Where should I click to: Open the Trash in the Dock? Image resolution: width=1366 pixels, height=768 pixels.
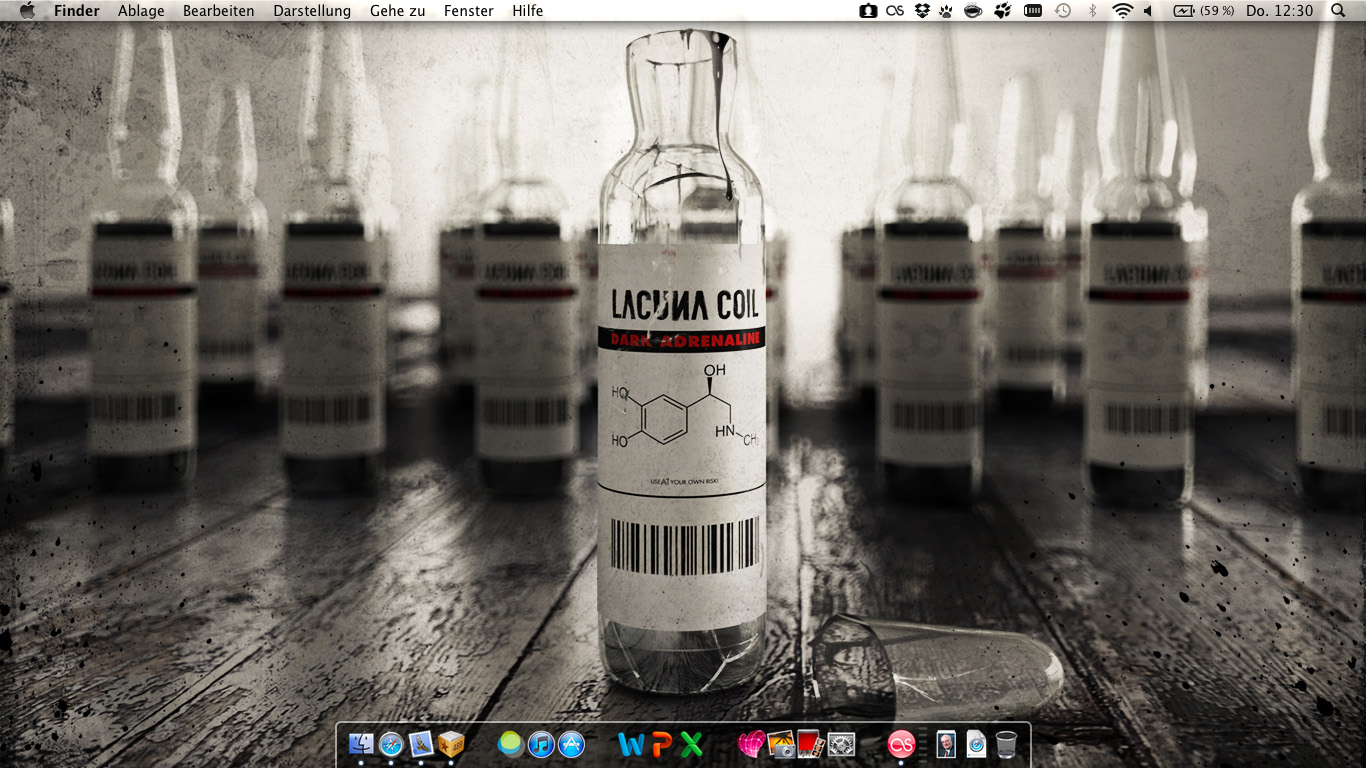point(1006,744)
